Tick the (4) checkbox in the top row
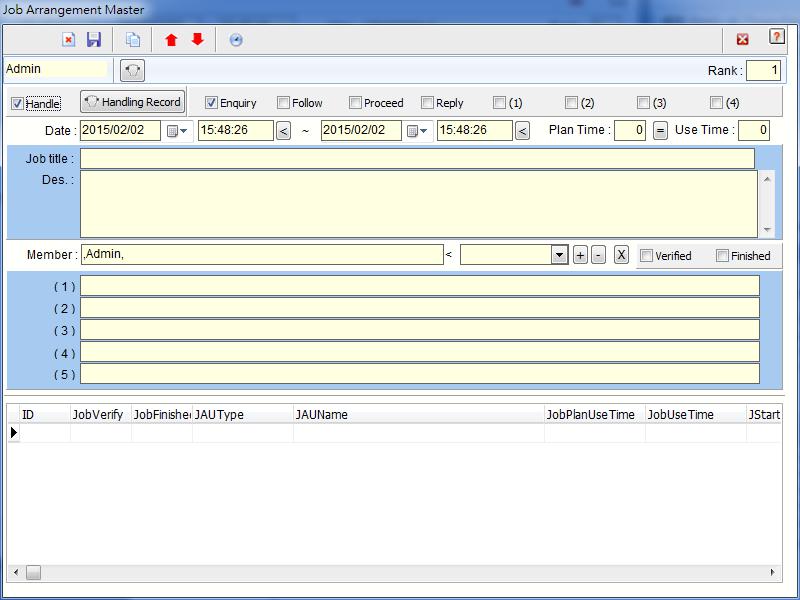Viewport: 800px width, 600px height. (x=716, y=103)
